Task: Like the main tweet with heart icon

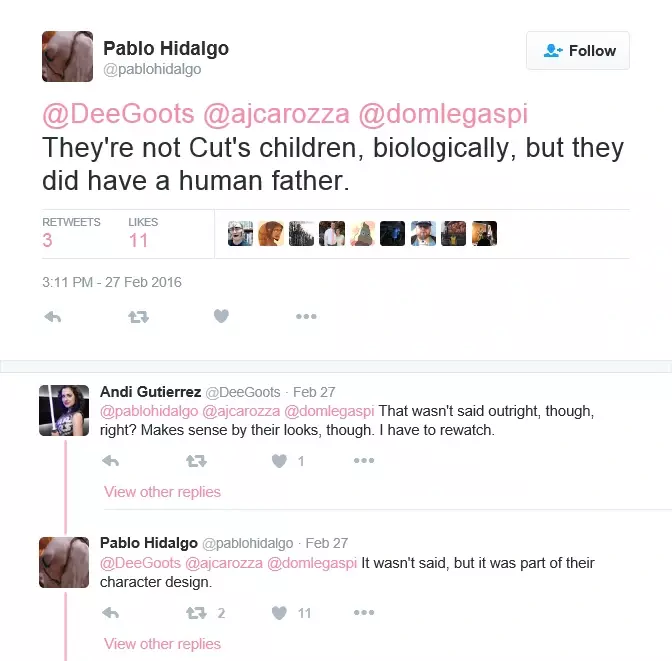Action: 221,316
